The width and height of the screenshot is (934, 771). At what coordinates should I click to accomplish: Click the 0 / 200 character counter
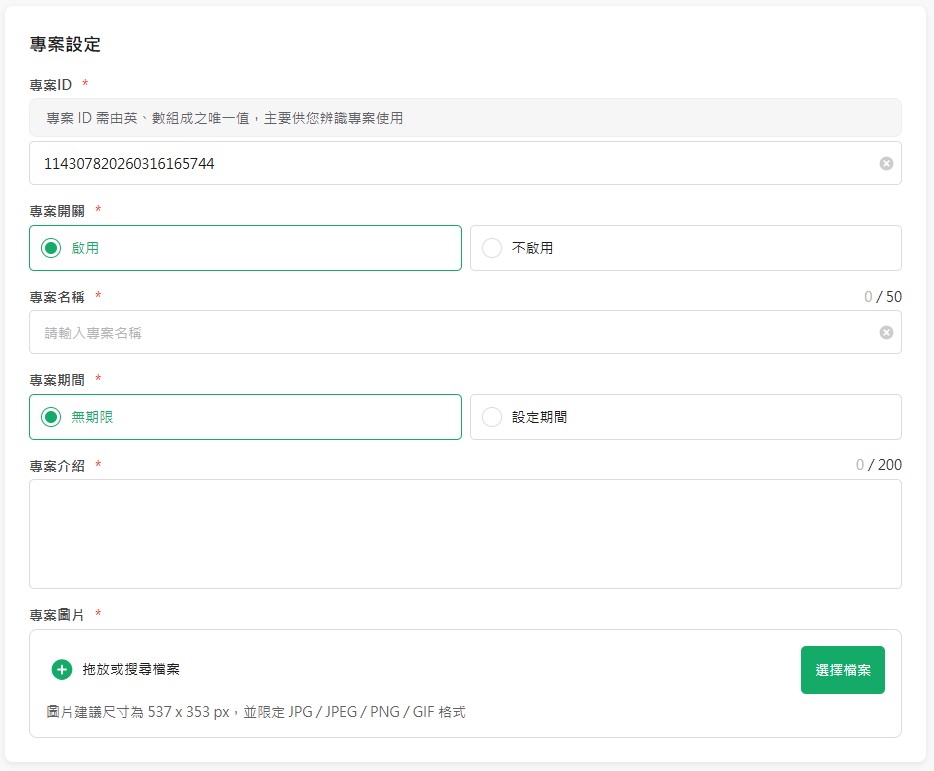pyautogui.click(x=878, y=465)
